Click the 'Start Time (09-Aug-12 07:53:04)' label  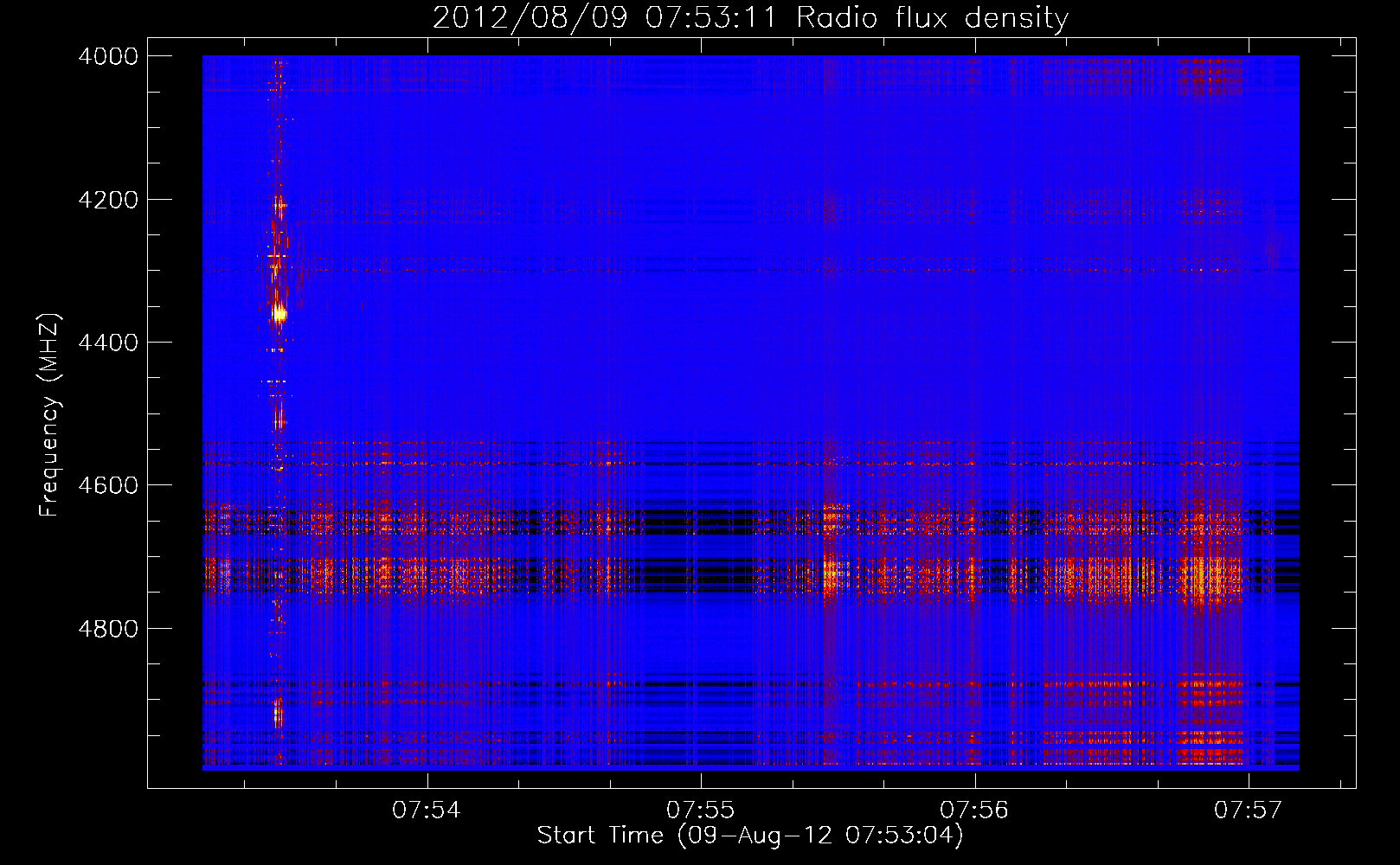click(x=749, y=836)
